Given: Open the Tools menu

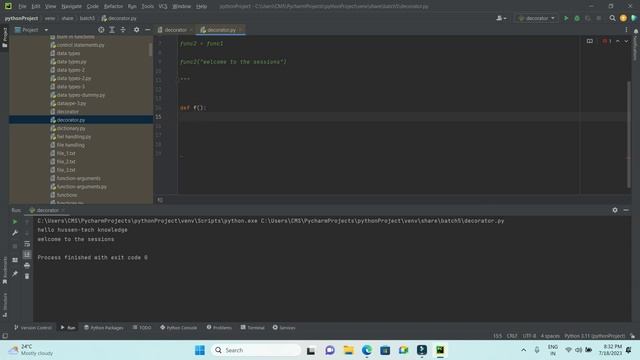Looking at the screenshot, I should pos(148,7).
